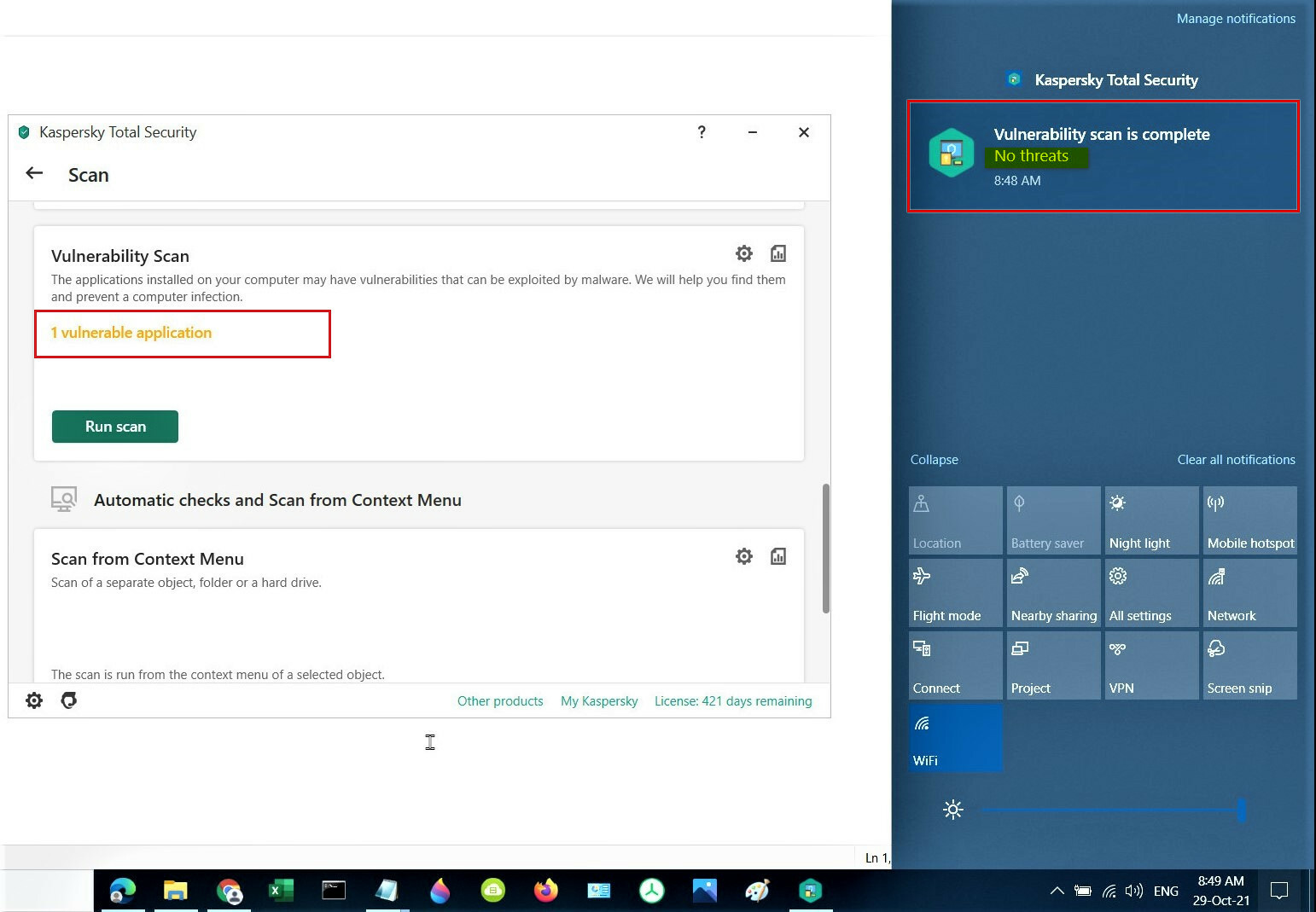Open Scan from Context Menu settings gear
The height and width of the screenshot is (912, 1316).
[744, 556]
